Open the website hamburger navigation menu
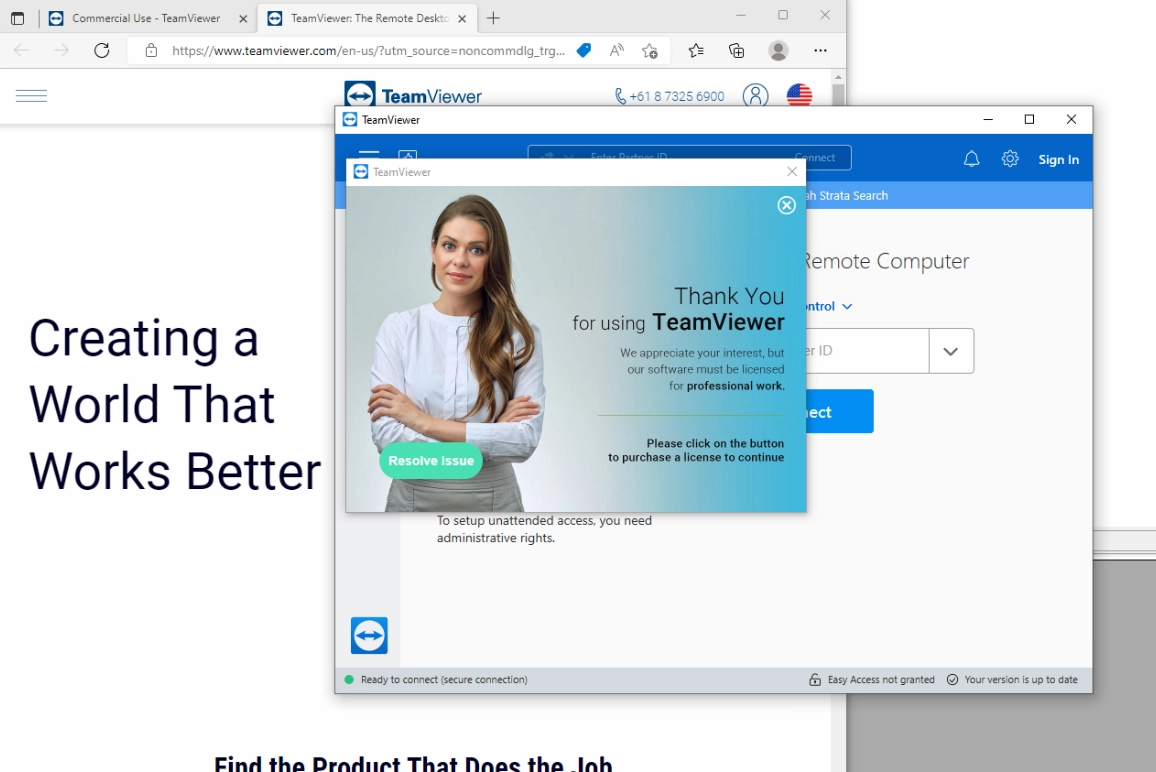 pyautogui.click(x=31, y=96)
